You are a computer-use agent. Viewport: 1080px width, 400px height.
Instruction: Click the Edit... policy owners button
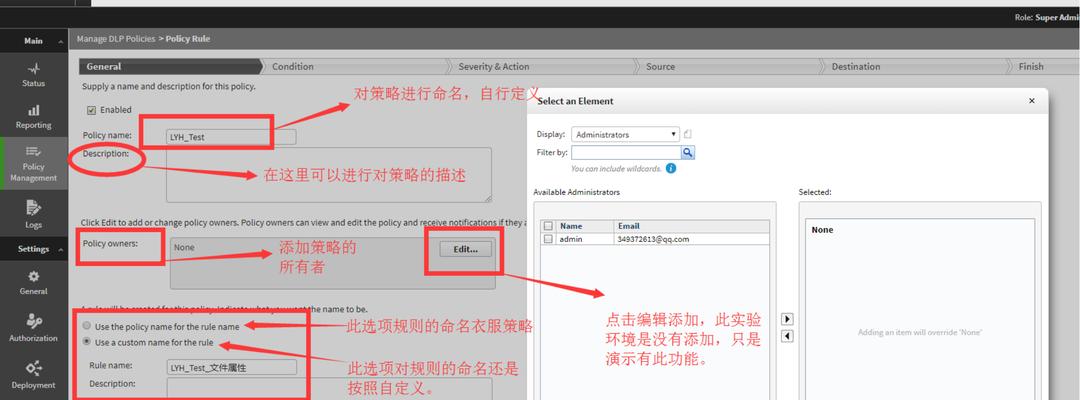[465, 249]
